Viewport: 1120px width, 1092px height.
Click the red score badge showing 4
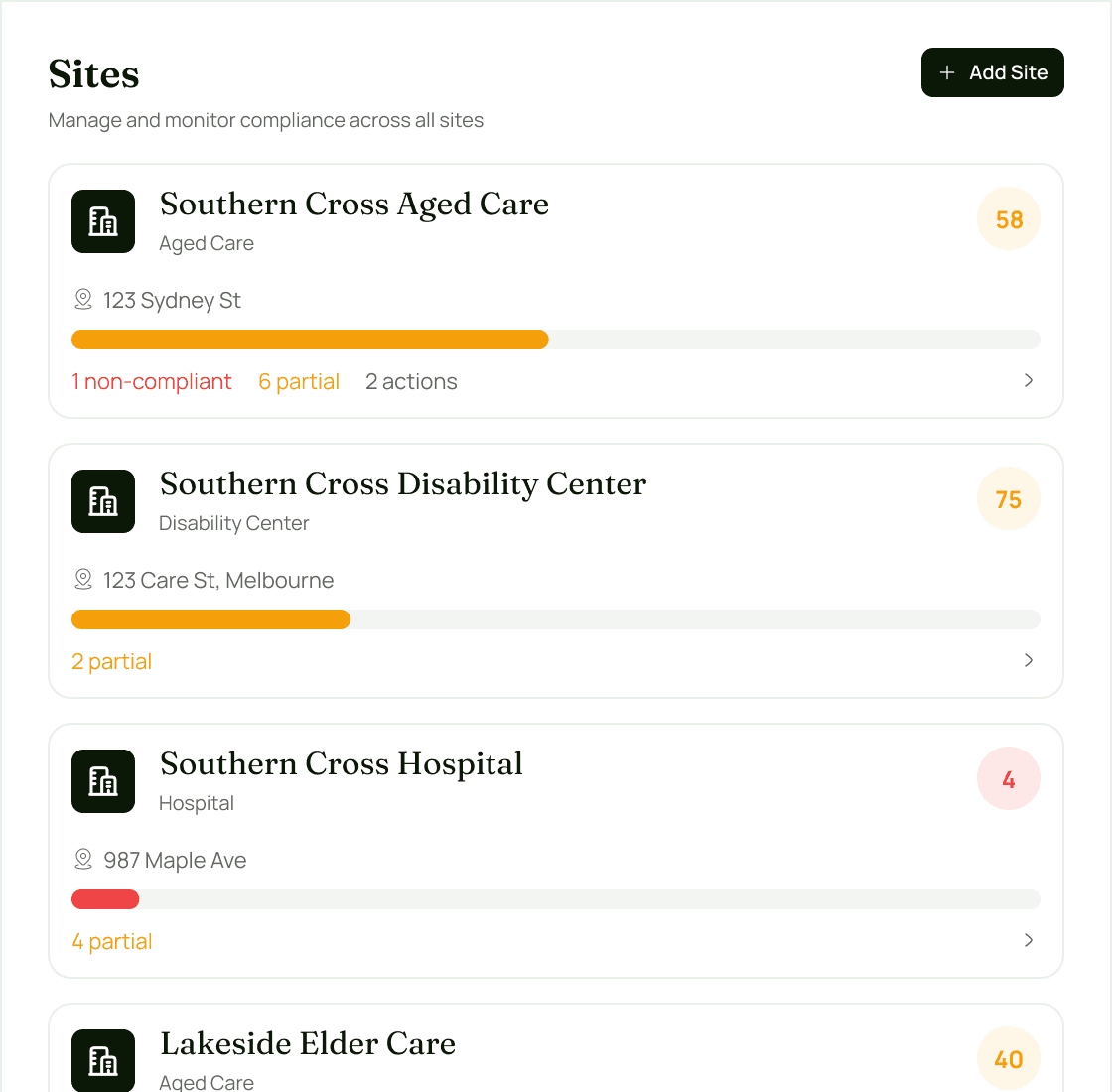1008,778
